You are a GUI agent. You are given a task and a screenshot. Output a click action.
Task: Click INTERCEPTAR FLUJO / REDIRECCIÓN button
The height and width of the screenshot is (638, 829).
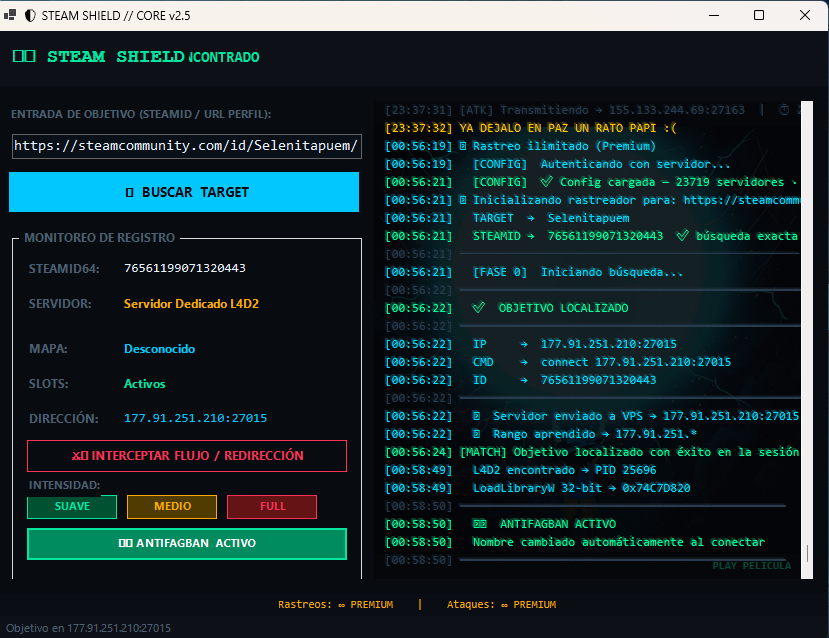(187, 456)
